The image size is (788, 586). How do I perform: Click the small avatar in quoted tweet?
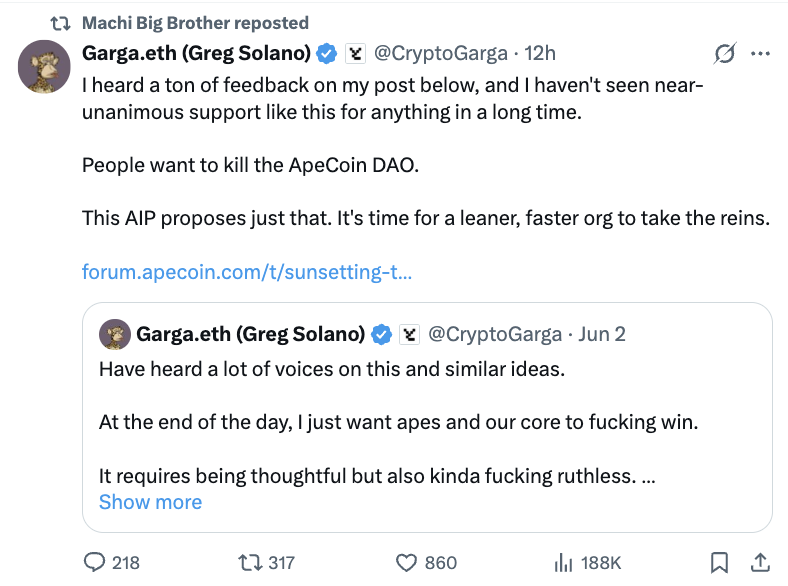tap(115, 334)
